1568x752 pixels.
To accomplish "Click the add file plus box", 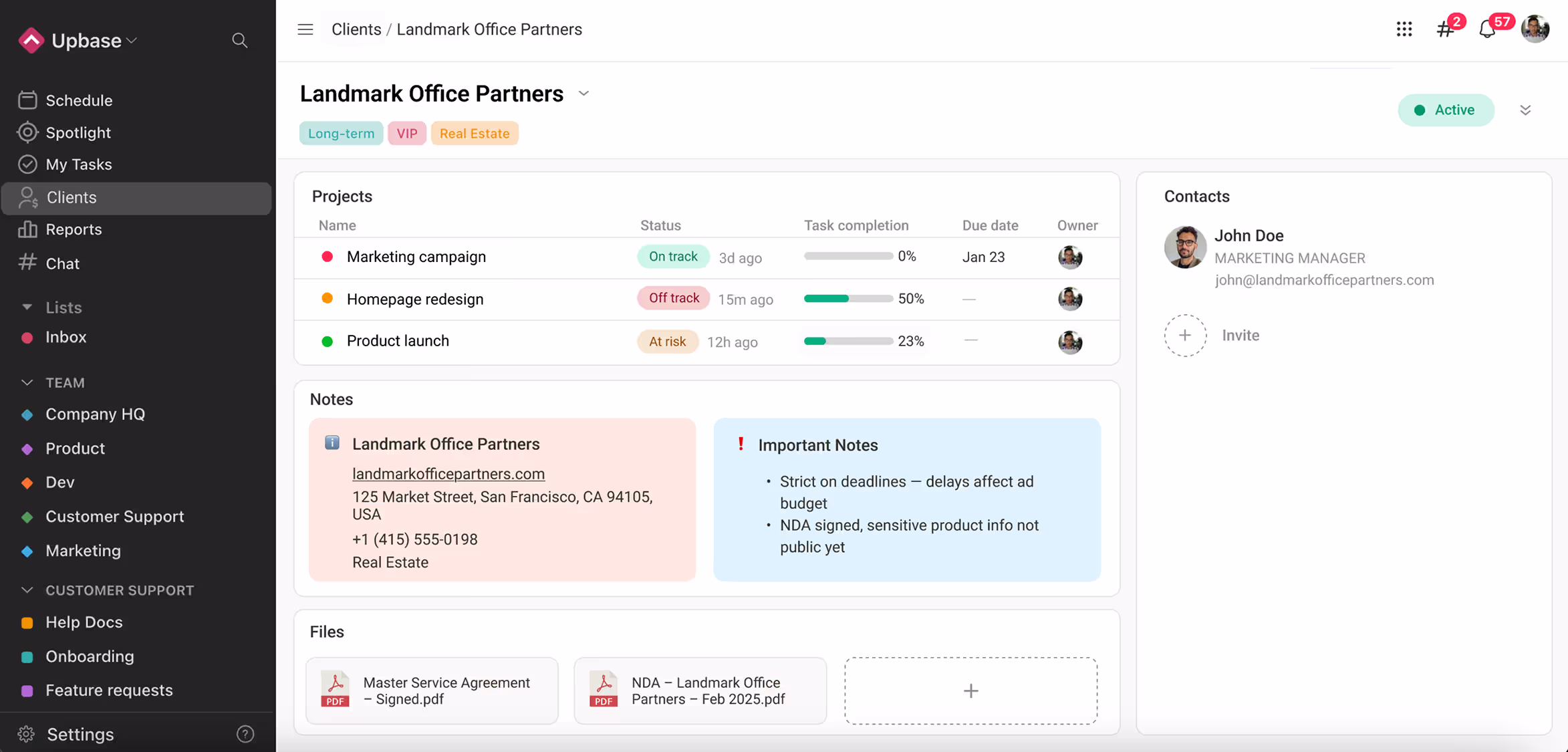I will [970, 691].
